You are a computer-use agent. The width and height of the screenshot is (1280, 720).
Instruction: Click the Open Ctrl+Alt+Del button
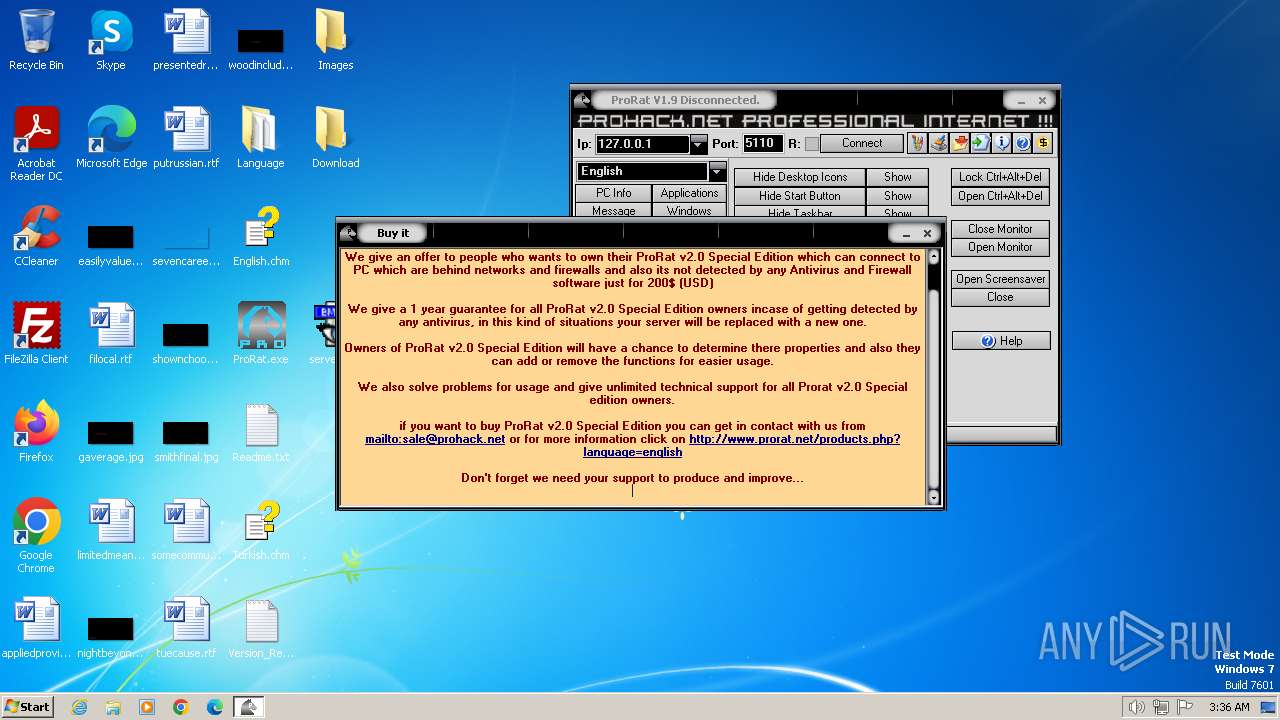1000,196
